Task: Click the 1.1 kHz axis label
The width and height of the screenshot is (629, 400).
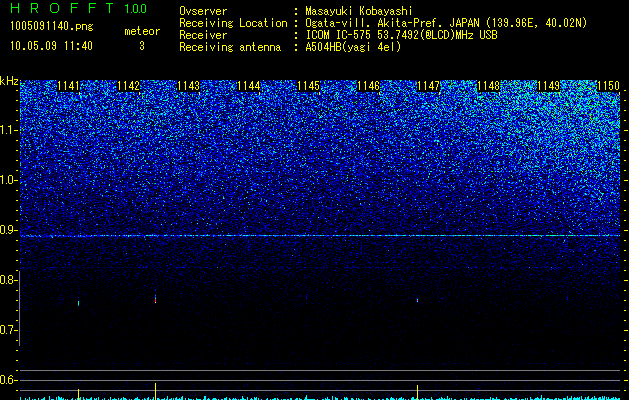Action: click(8, 130)
